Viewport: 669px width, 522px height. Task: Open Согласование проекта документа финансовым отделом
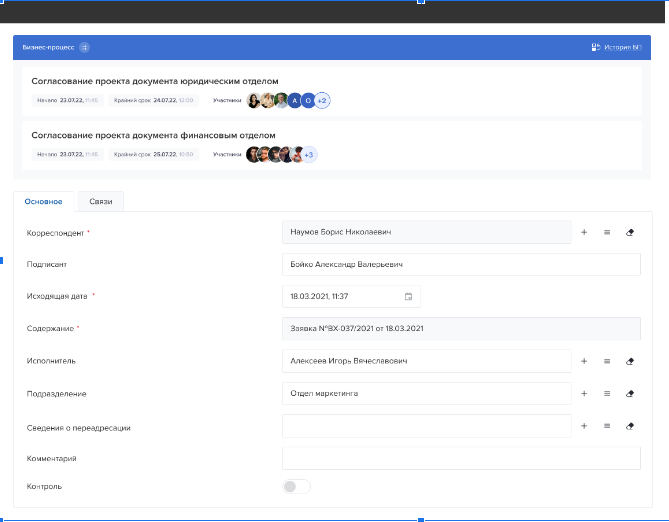click(x=153, y=135)
